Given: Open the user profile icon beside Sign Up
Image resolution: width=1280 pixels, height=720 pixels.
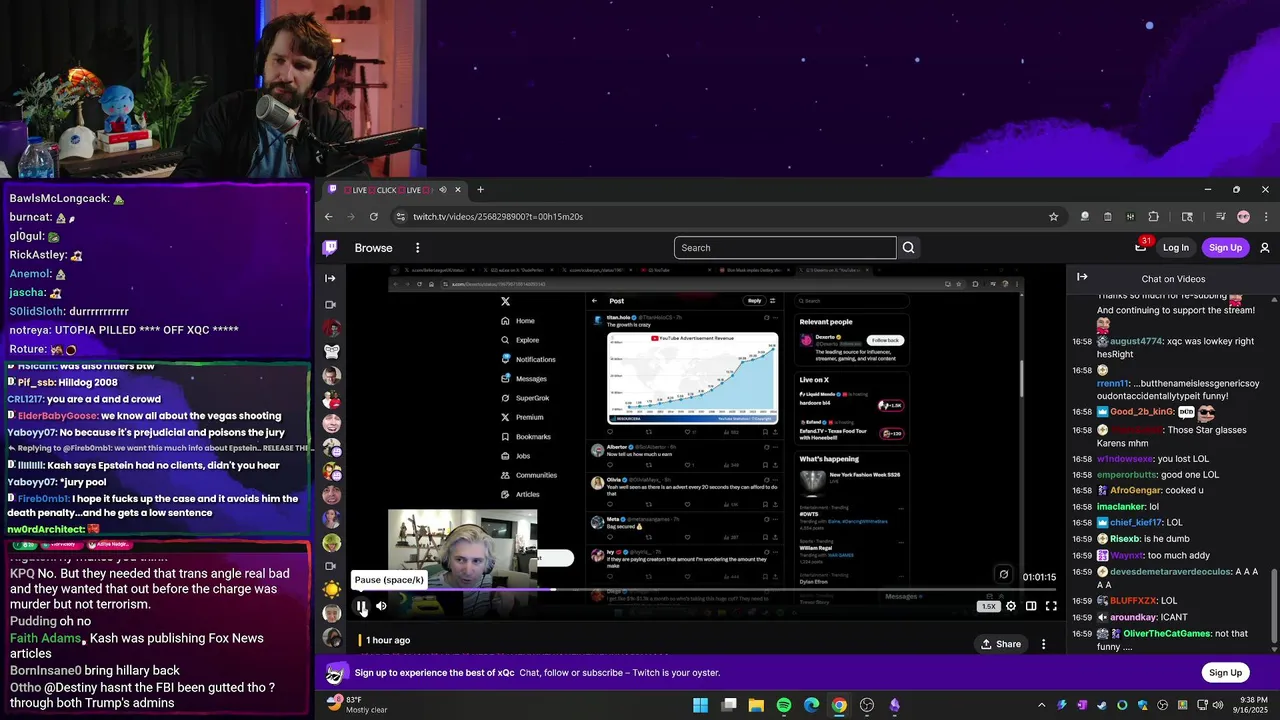Looking at the screenshot, I should [x=1265, y=248].
